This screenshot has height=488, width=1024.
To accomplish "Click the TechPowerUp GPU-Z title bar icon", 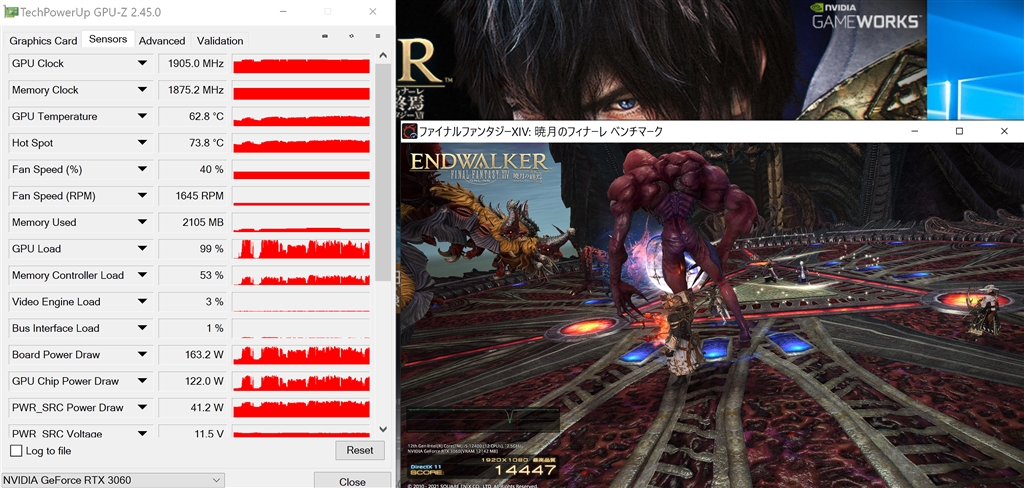I will [11, 12].
